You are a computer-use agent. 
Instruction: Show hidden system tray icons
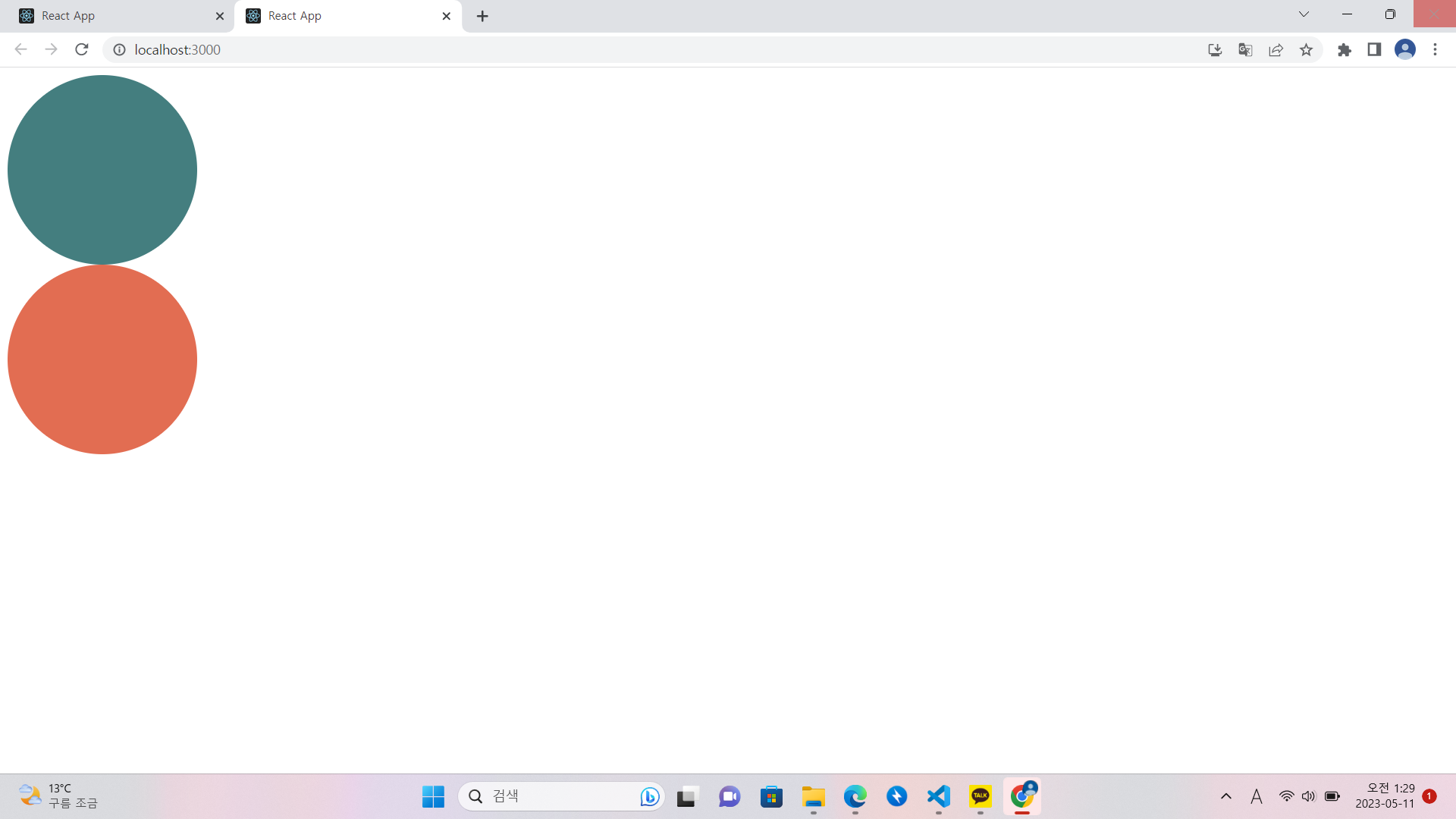pos(1226,796)
